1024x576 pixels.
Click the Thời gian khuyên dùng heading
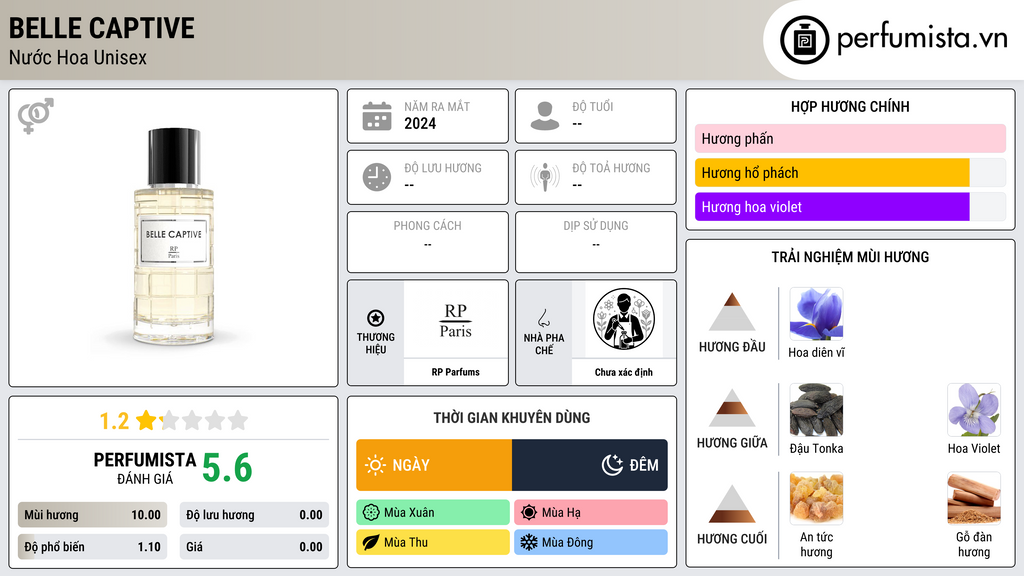pos(512,418)
